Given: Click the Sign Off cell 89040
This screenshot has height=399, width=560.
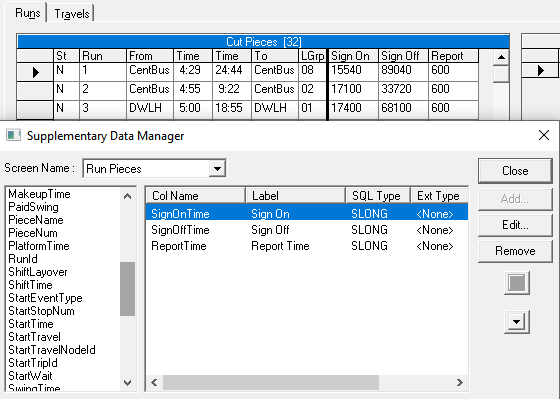Looking at the screenshot, I should (x=403, y=72).
